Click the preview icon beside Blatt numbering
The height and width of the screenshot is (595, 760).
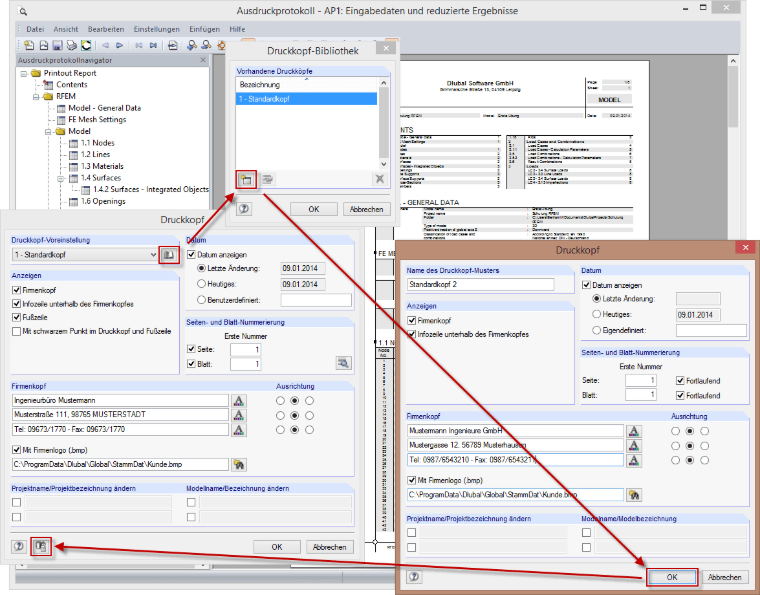point(343,363)
